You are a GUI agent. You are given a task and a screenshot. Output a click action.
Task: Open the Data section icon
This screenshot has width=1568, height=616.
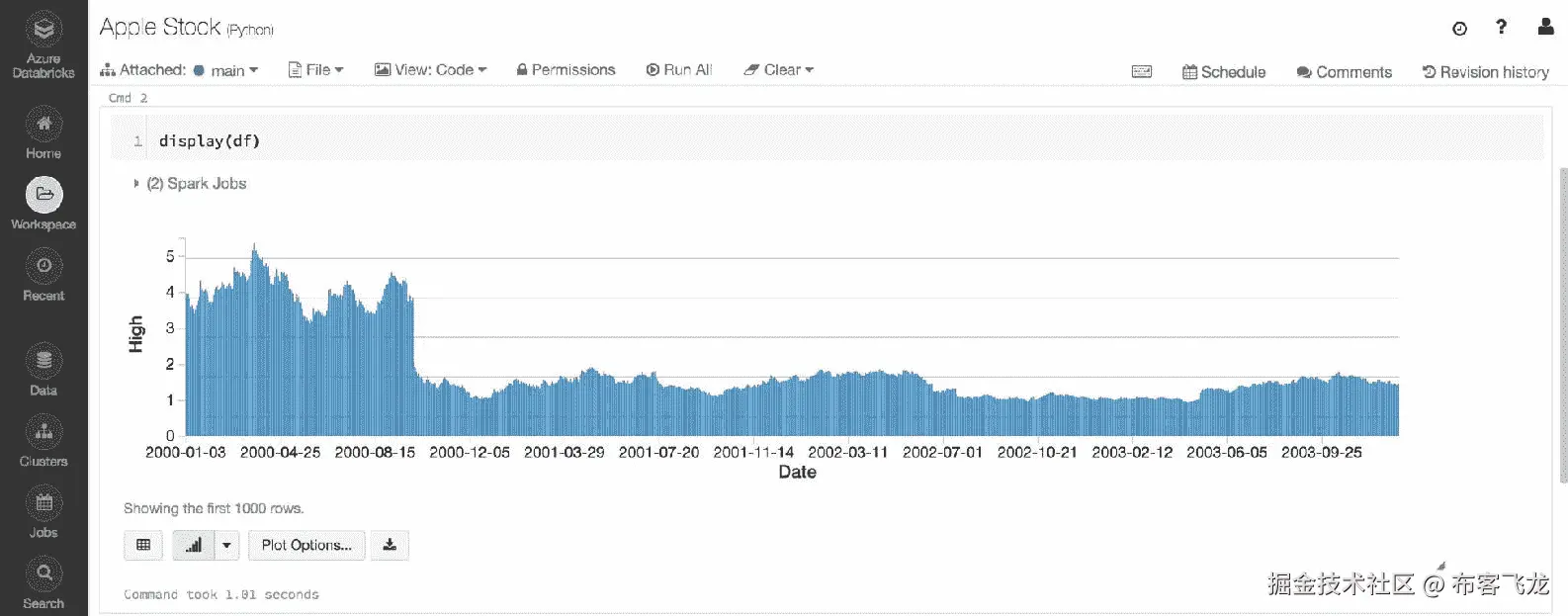[44, 361]
